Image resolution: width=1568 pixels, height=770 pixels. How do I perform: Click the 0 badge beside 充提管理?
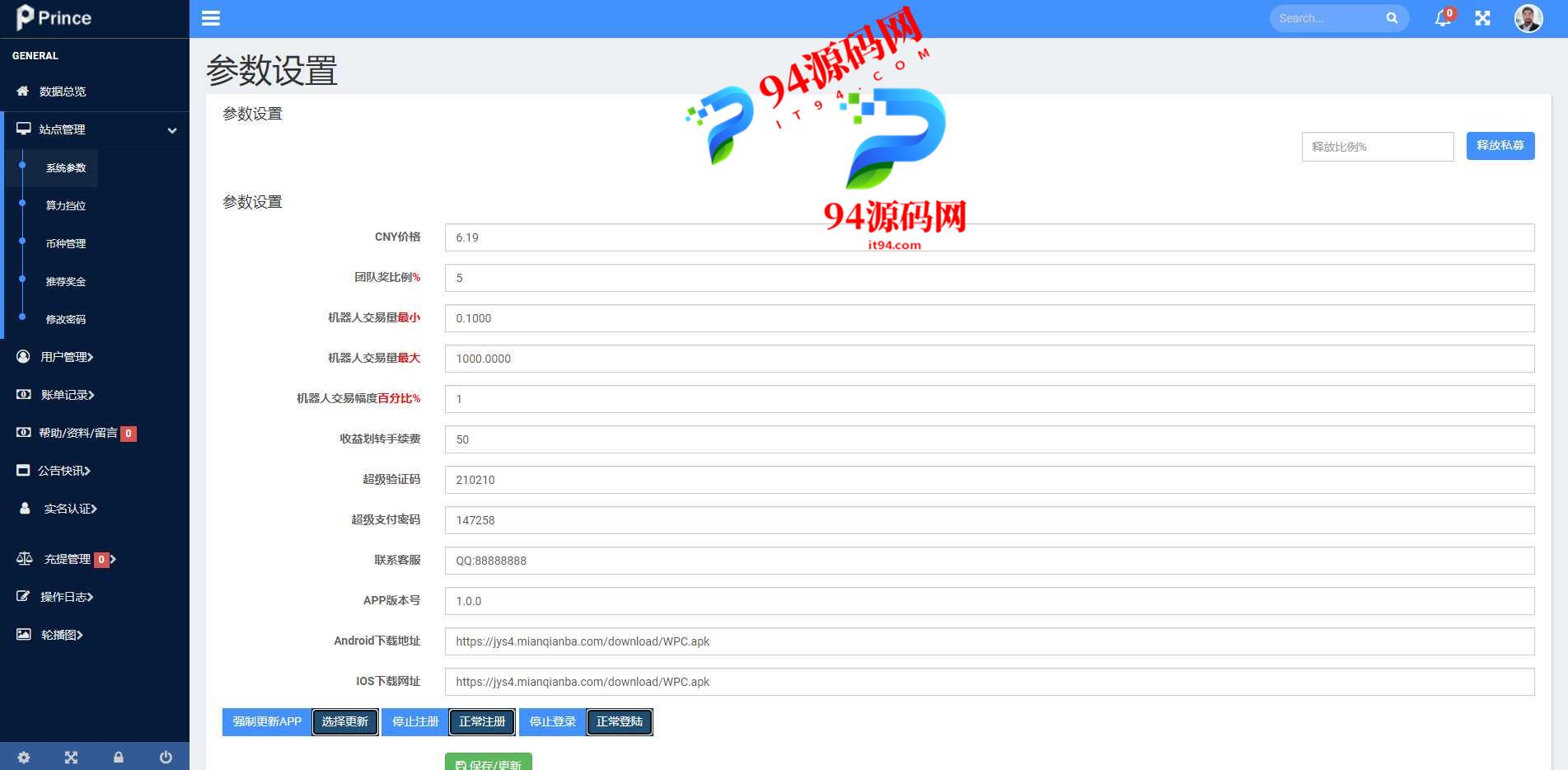pos(101,560)
